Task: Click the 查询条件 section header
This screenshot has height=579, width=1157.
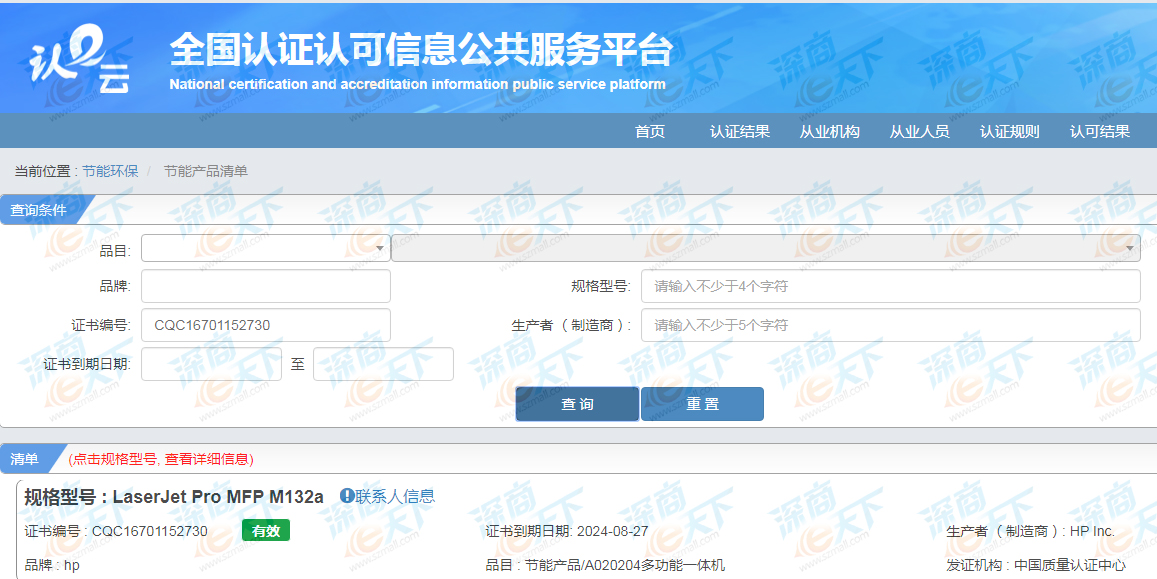Action: [x=38, y=210]
